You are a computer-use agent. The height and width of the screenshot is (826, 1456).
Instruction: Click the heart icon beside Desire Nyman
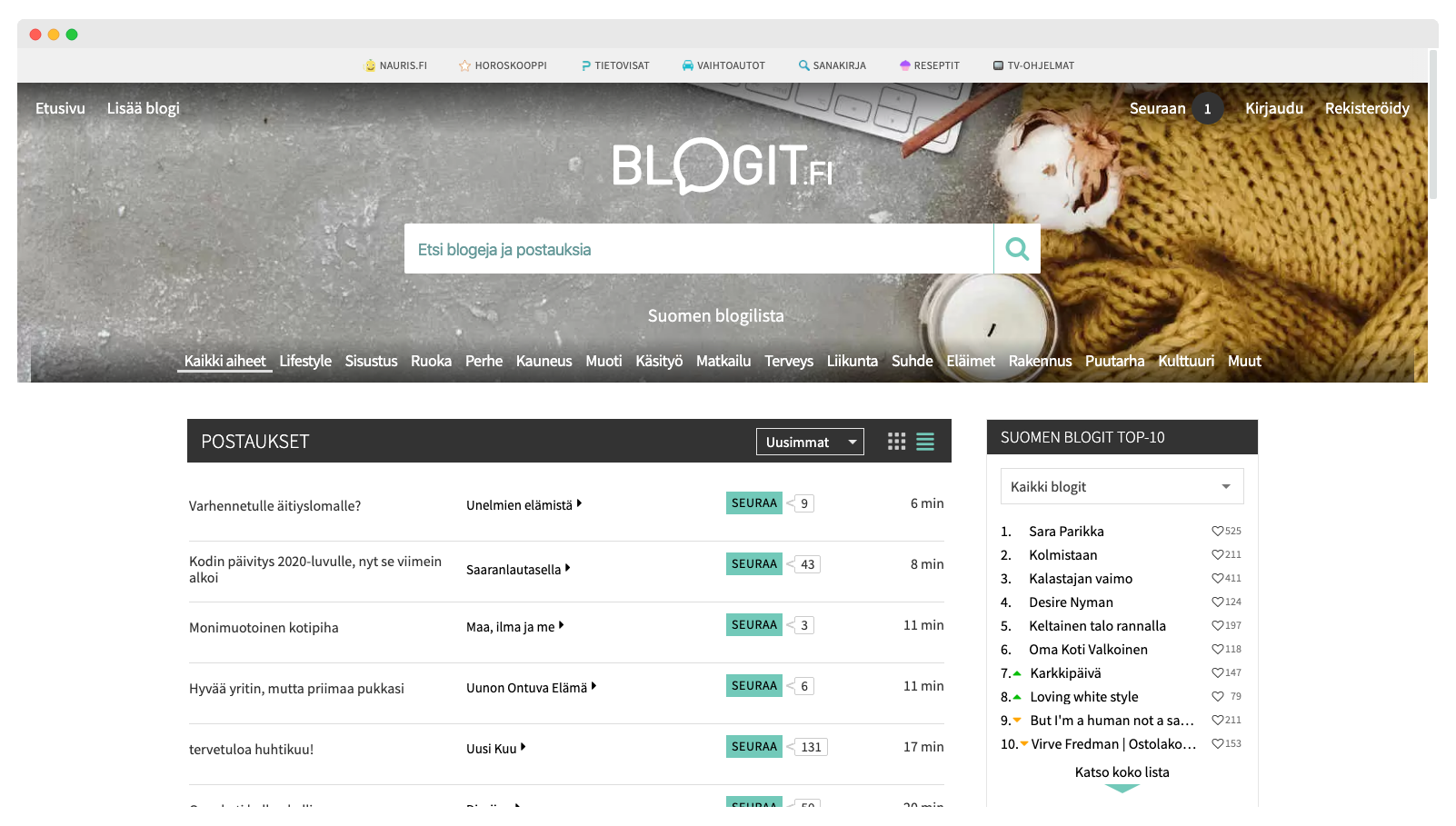(x=1217, y=602)
